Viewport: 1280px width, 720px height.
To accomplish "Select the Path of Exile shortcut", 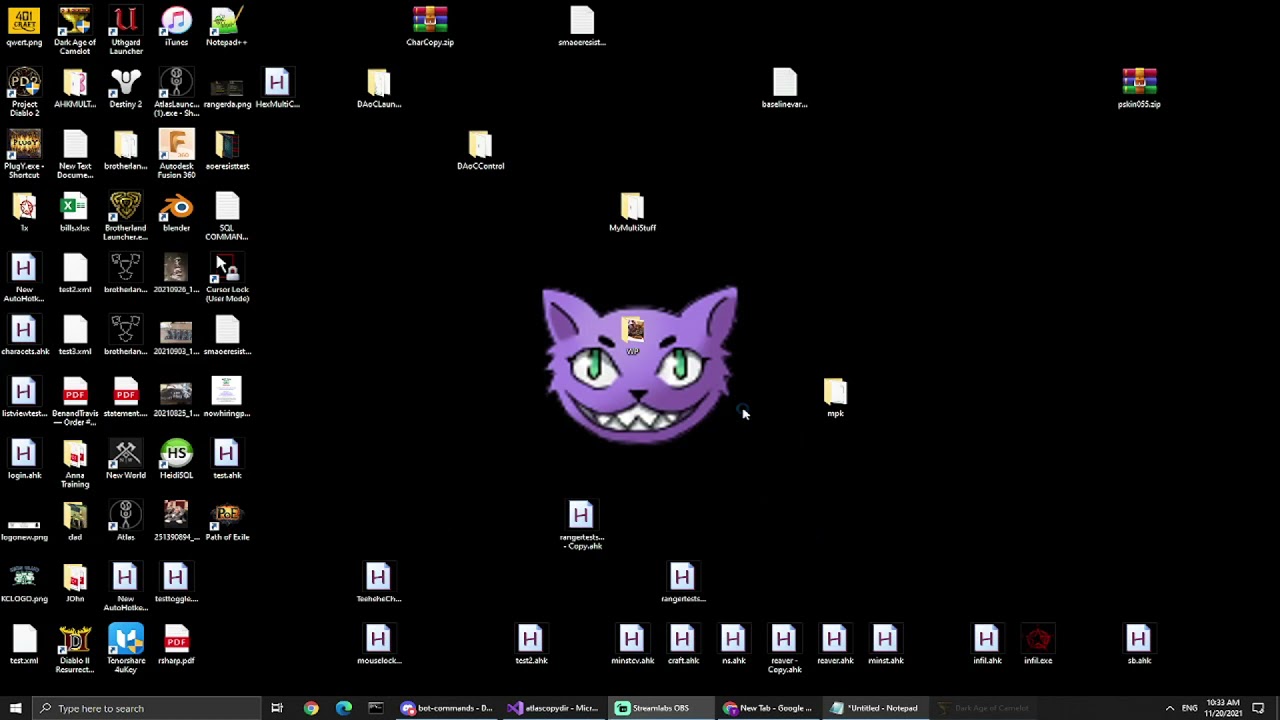I will [x=227, y=522].
